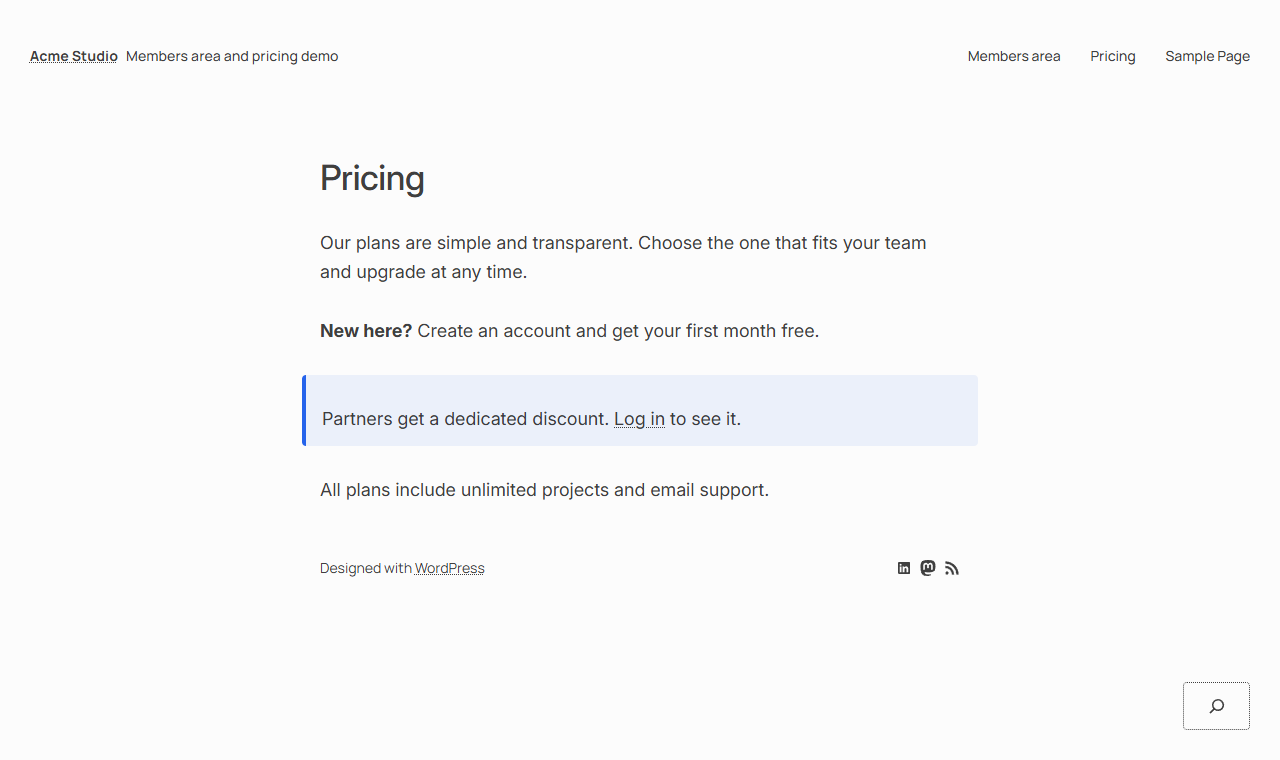The image size is (1280, 760).
Task: Visit the WordPress footer link
Action: tap(450, 568)
